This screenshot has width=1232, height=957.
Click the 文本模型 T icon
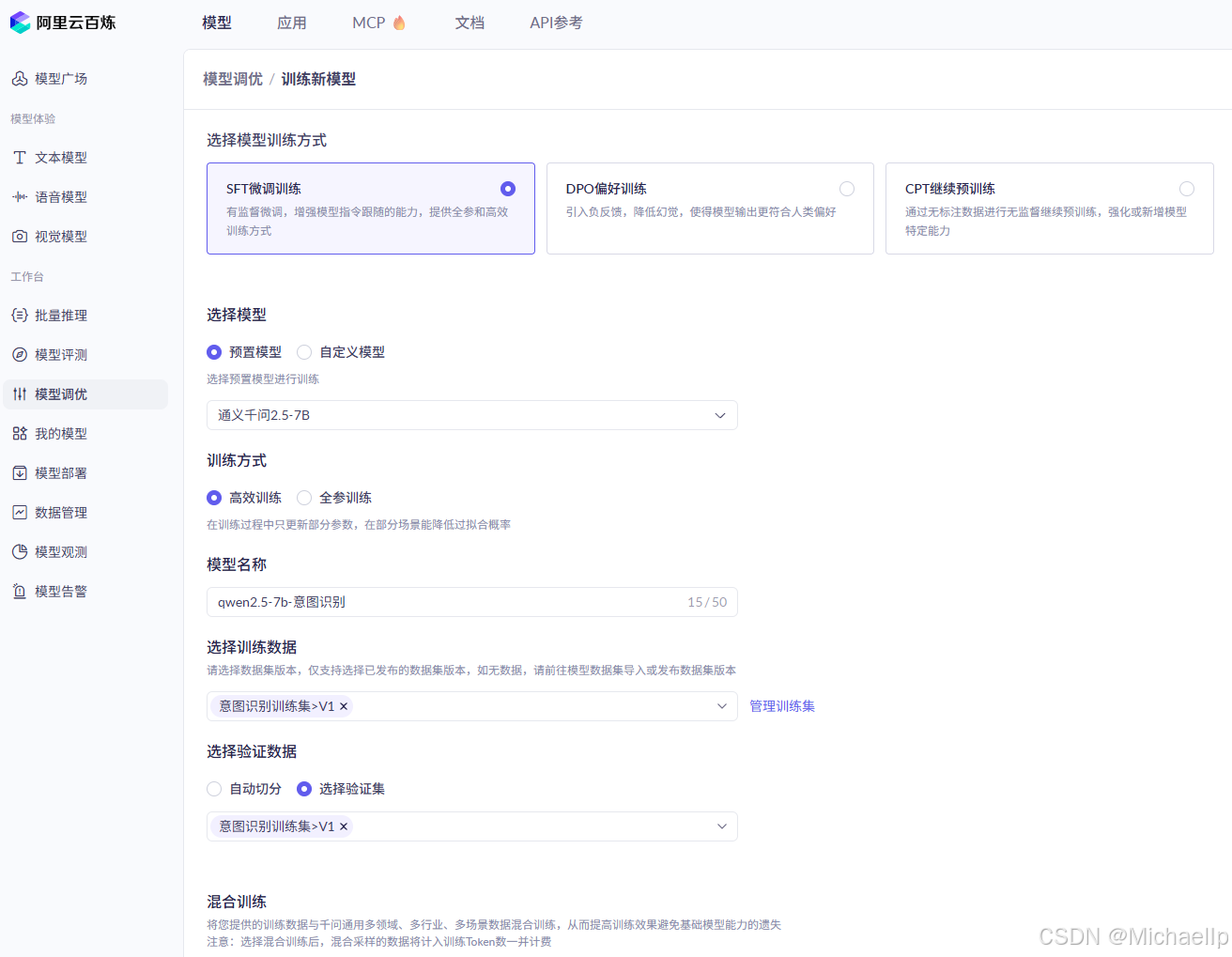(x=20, y=158)
